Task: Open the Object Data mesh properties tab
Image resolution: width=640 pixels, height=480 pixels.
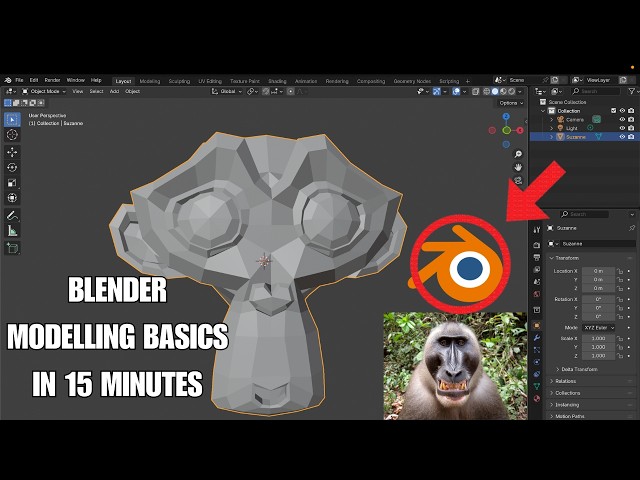Action: point(537,386)
